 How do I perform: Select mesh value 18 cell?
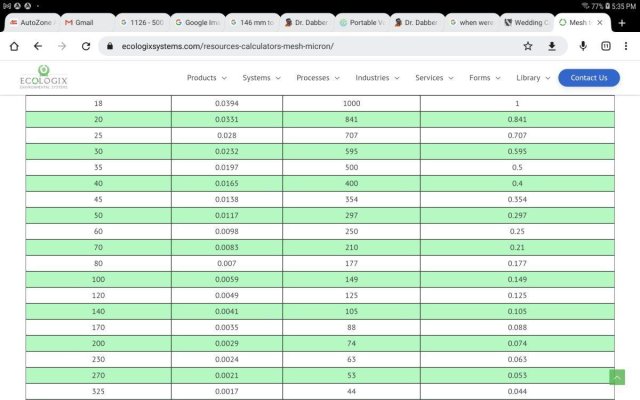(98, 103)
